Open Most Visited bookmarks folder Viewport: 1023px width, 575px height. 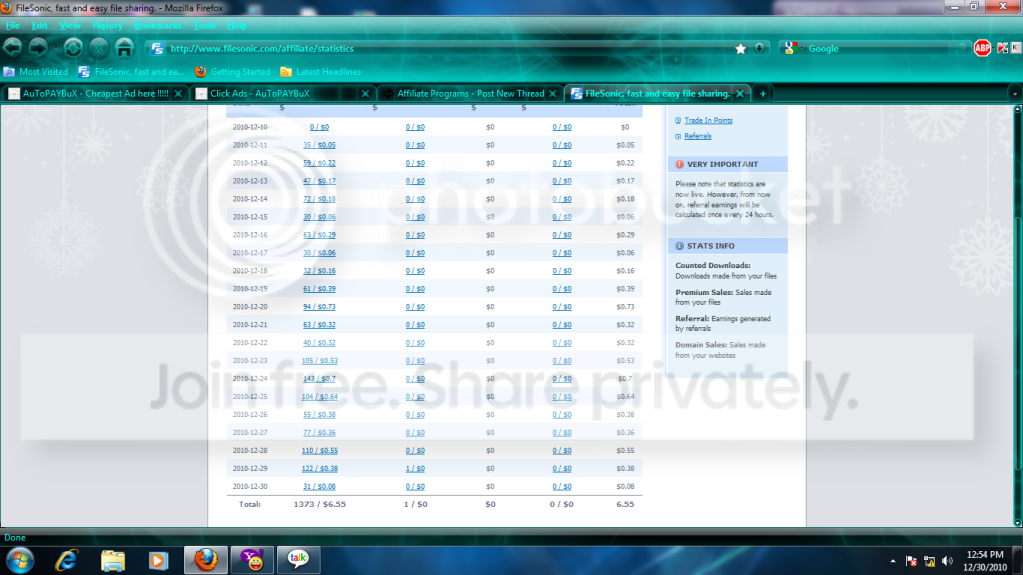(36, 72)
